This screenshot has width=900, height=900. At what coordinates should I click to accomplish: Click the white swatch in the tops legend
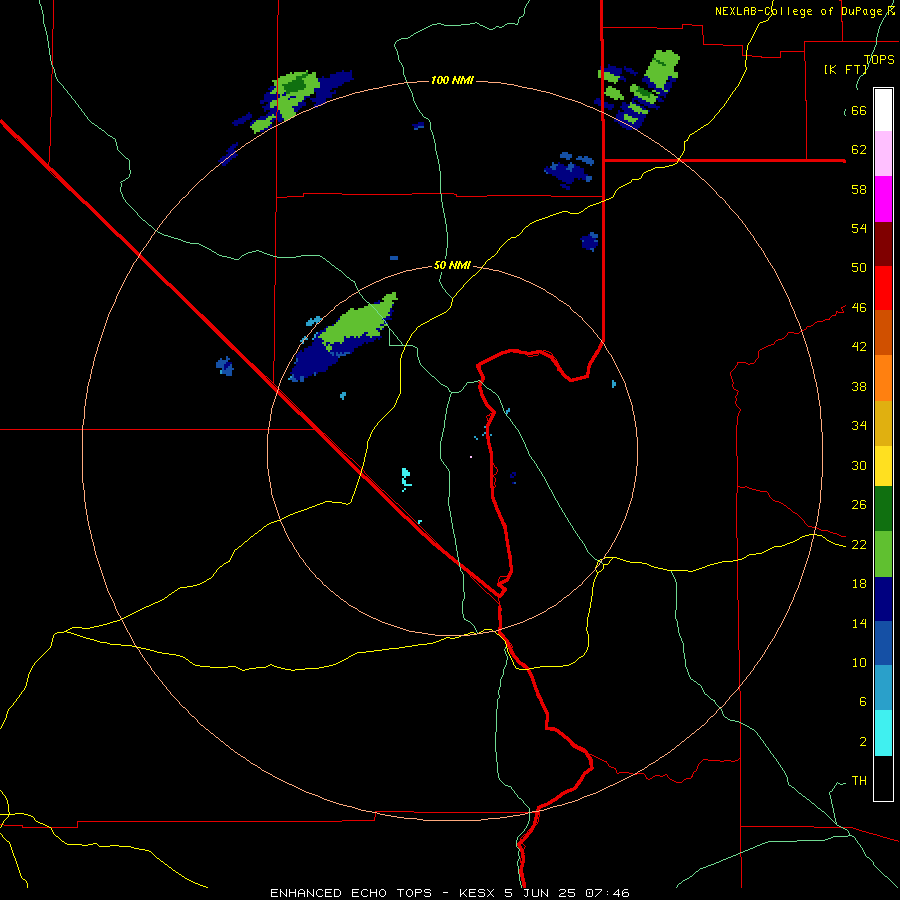click(883, 110)
